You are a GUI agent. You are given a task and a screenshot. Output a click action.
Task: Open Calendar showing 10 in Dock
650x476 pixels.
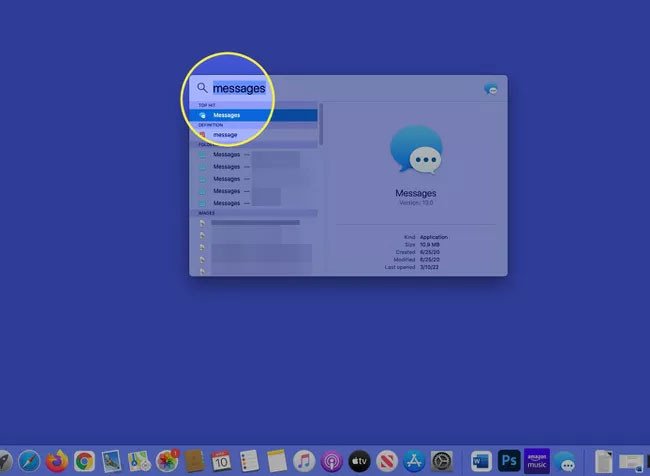[221, 461]
